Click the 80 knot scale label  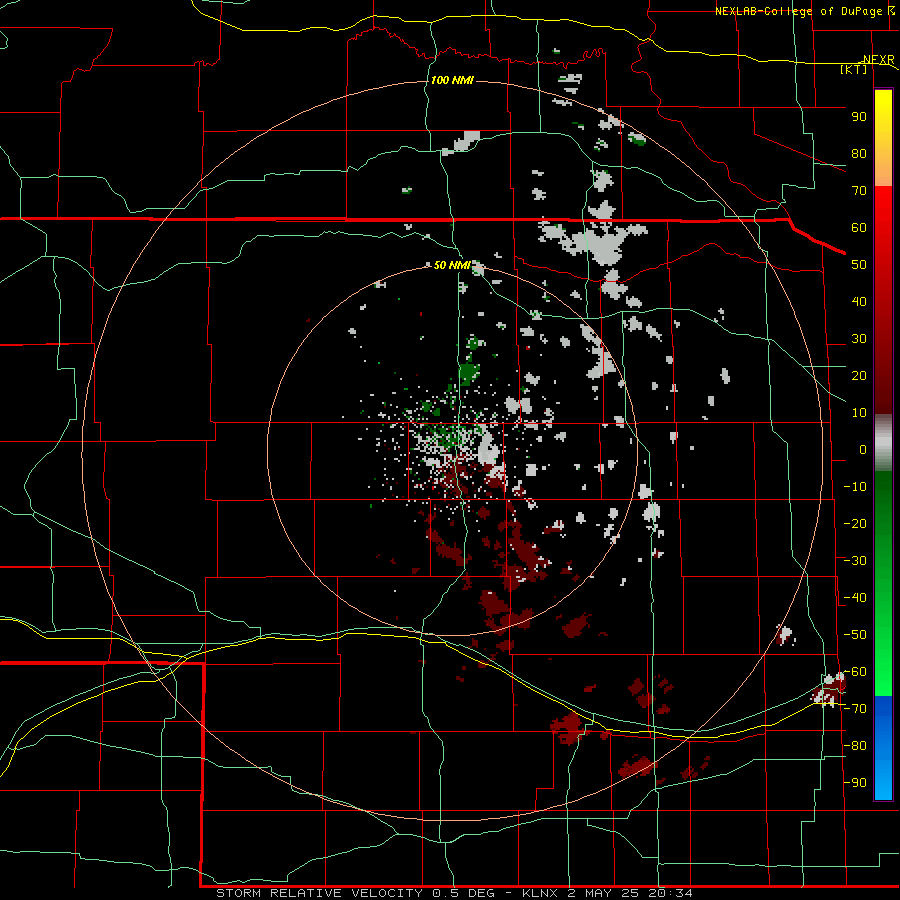tap(859, 154)
